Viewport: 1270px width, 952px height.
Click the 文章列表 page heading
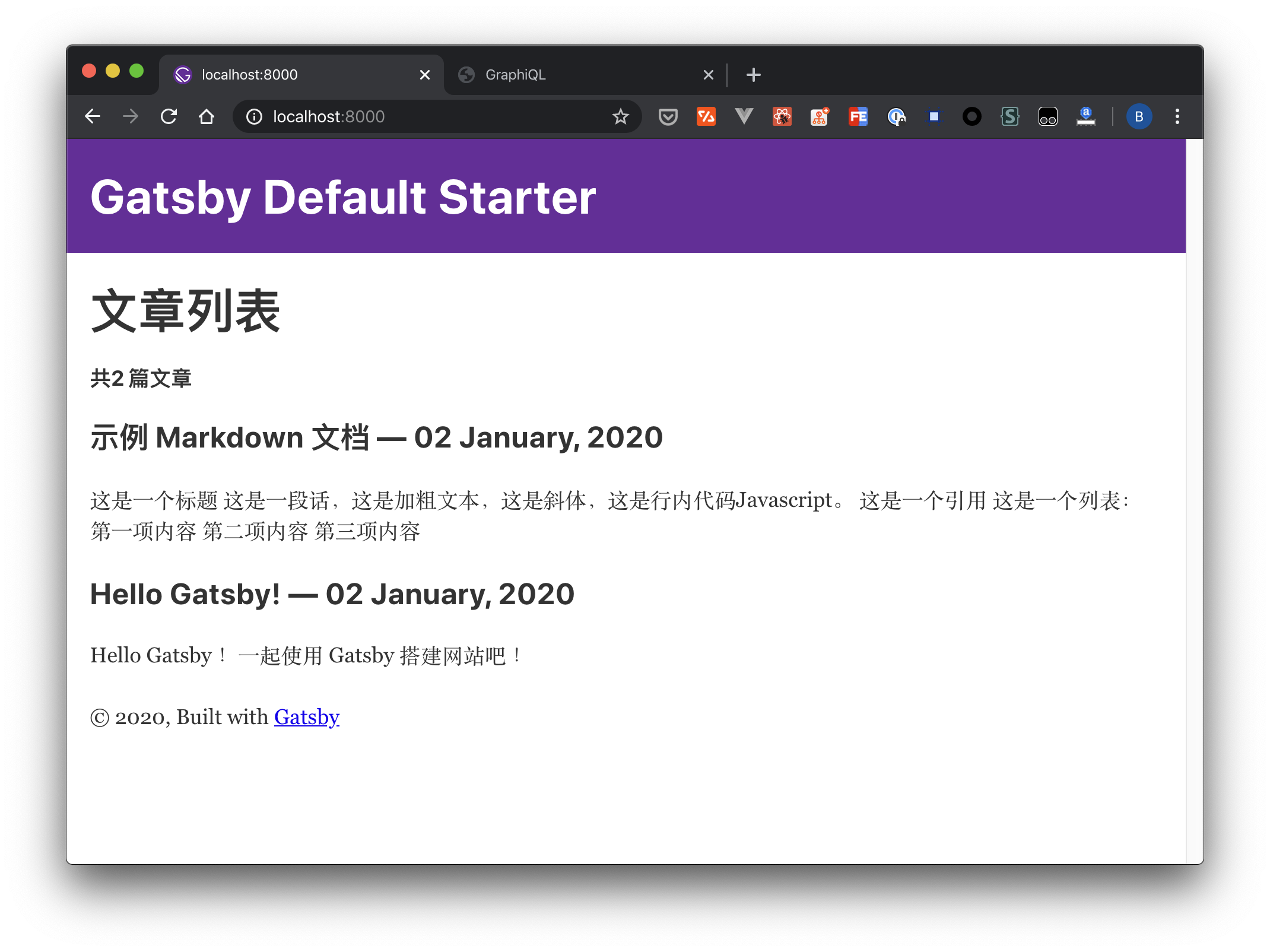pyautogui.click(x=185, y=311)
